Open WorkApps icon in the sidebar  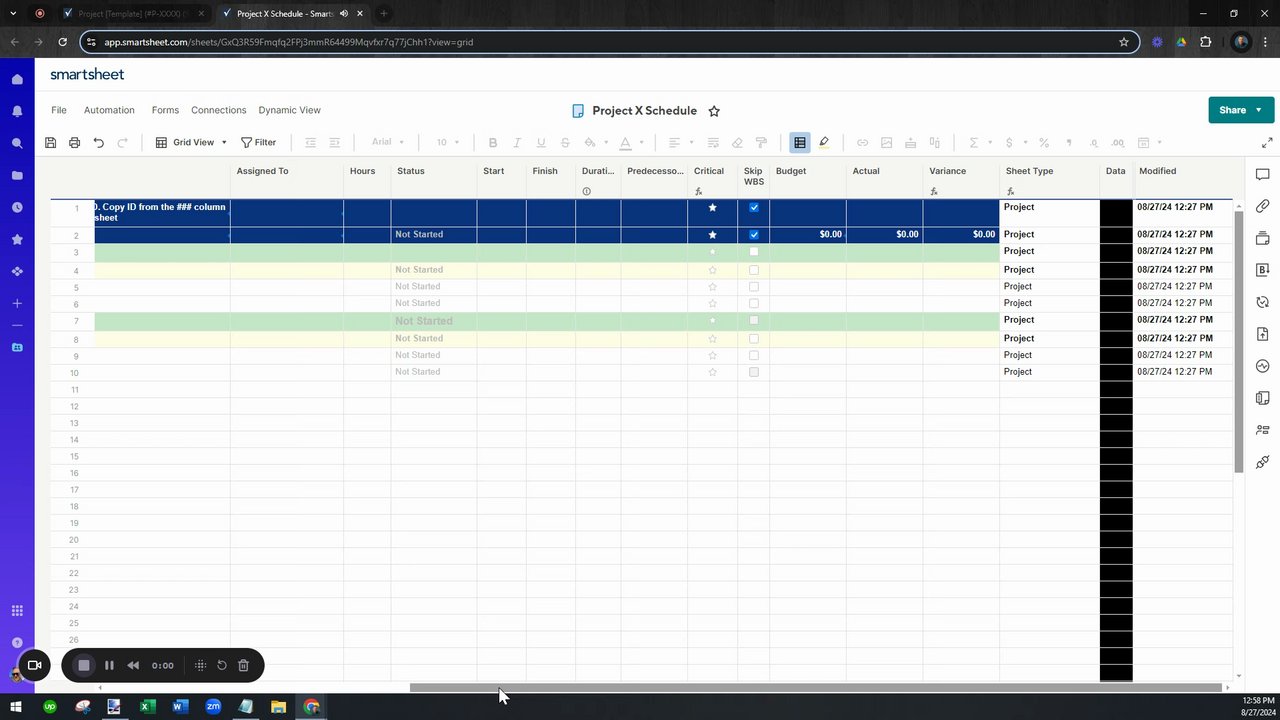[x=17, y=271]
